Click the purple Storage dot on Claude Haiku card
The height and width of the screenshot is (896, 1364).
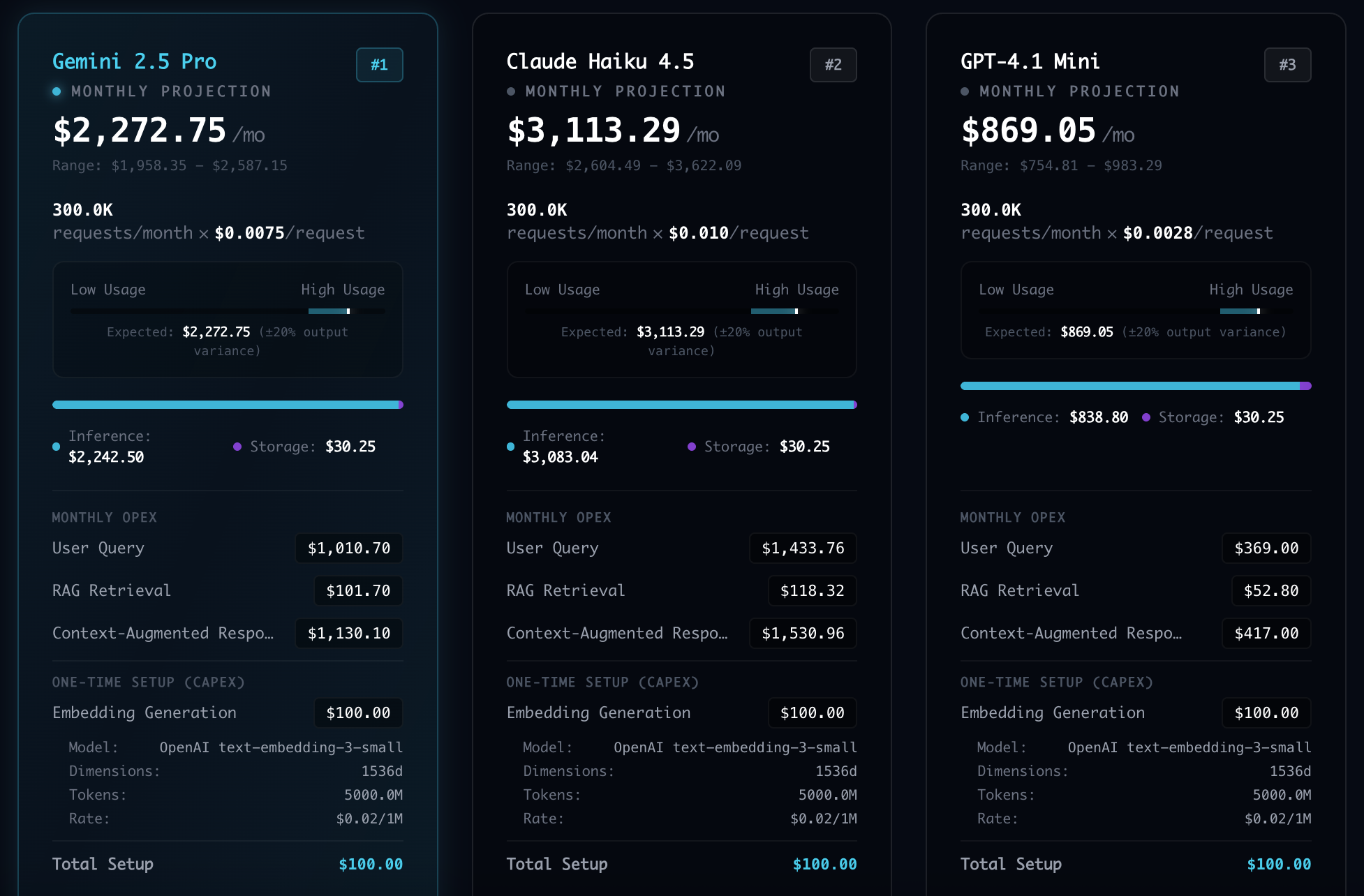pos(692,447)
